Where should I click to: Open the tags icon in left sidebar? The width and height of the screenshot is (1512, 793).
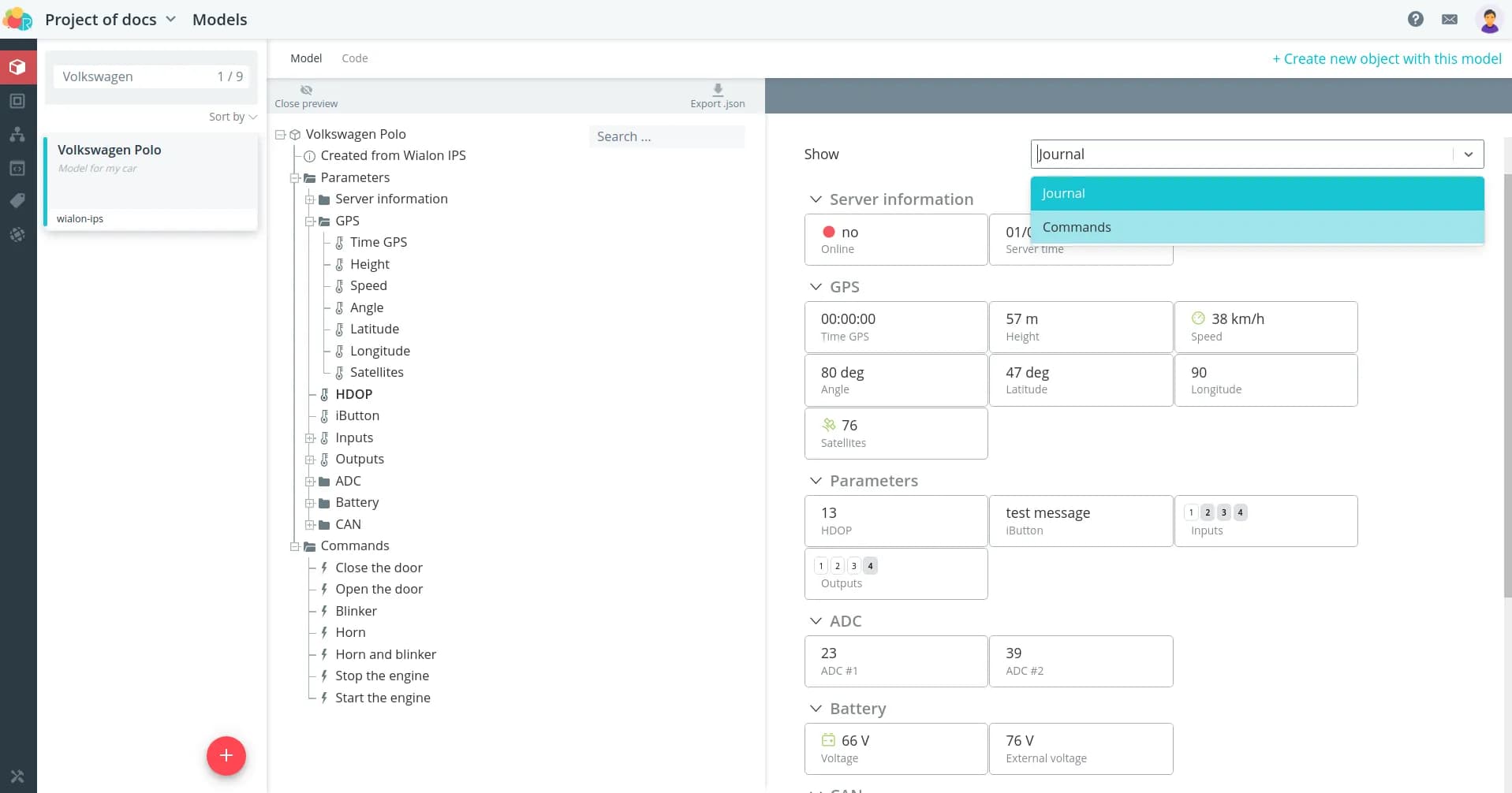(x=17, y=201)
